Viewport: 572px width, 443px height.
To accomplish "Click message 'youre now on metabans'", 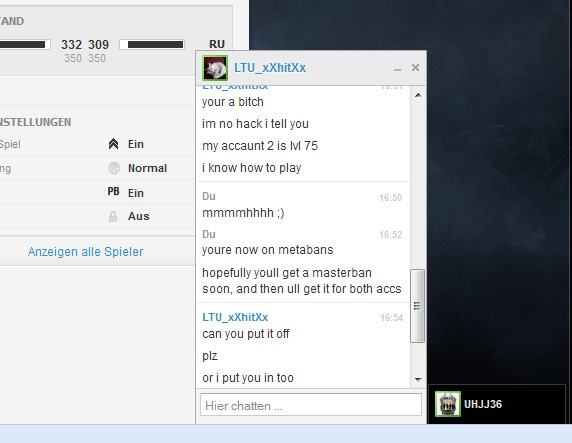I will tap(268, 250).
